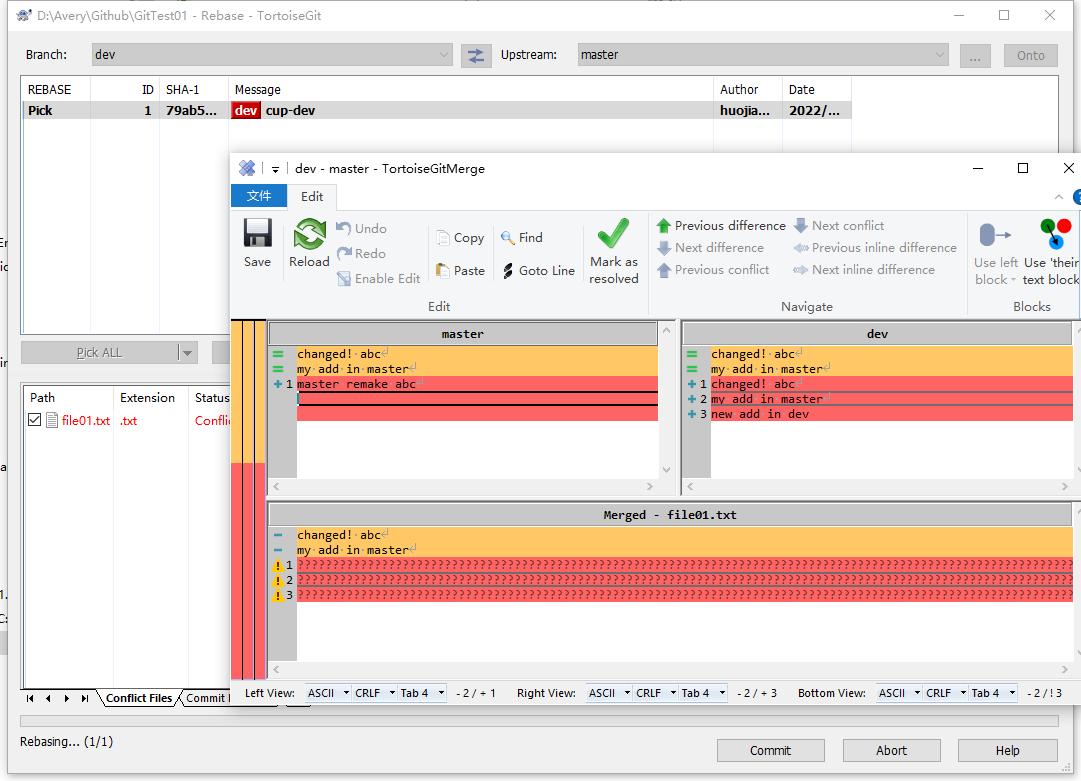
Task: Select the Pick row for commit cup-dev
Action: coord(436,110)
